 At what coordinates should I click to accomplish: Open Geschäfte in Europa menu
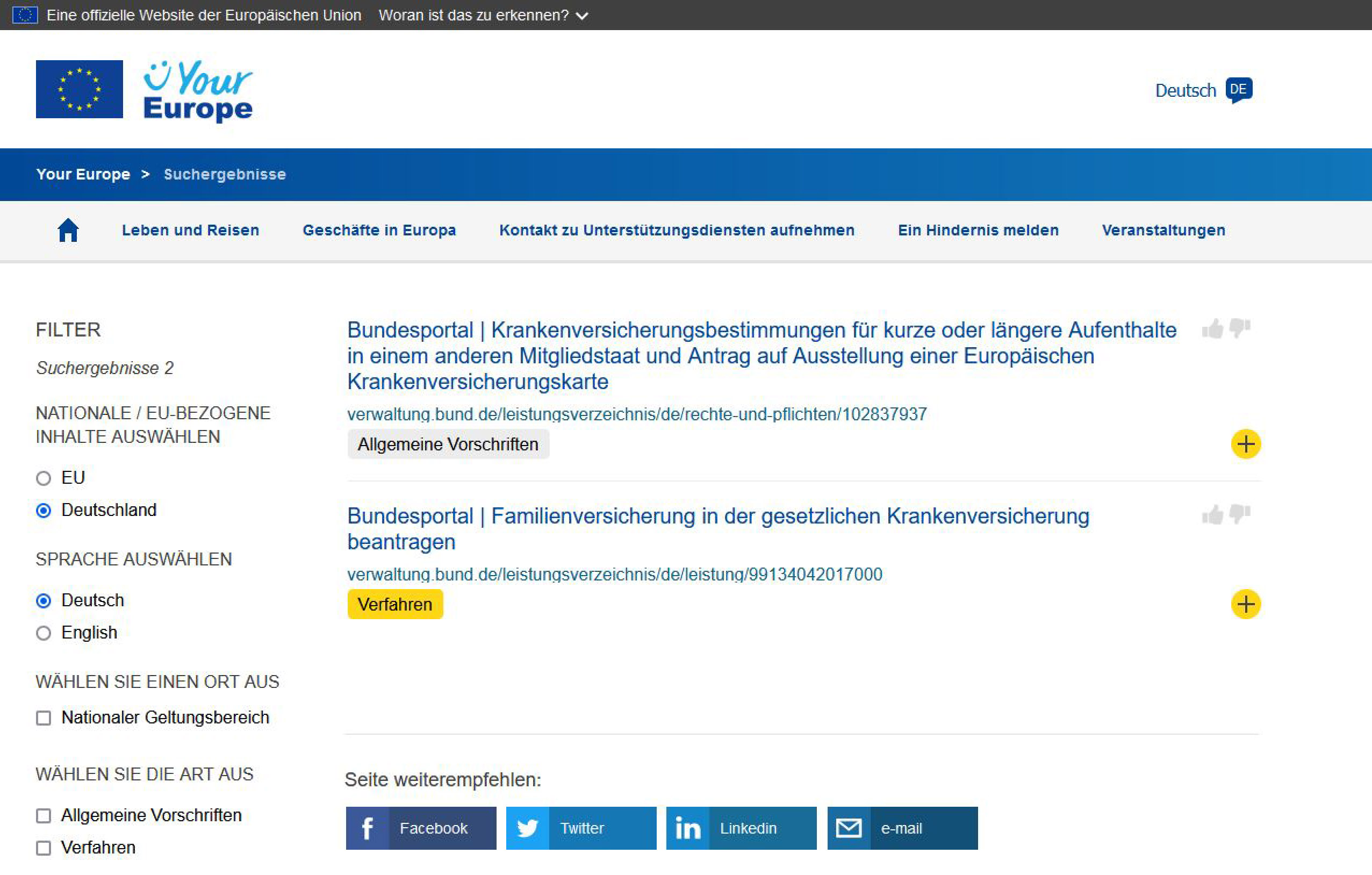tap(379, 230)
